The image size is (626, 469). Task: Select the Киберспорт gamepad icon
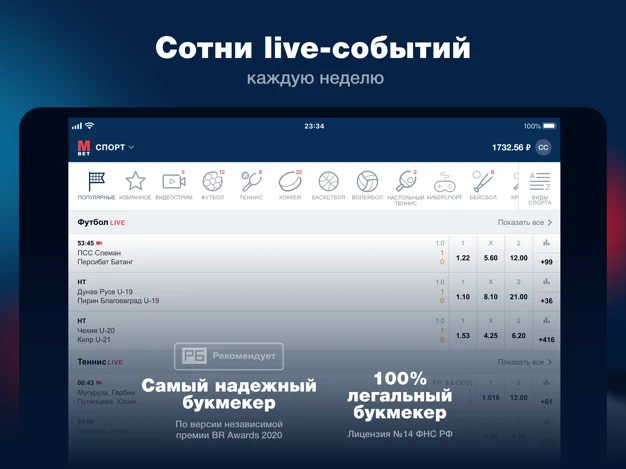coord(444,182)
